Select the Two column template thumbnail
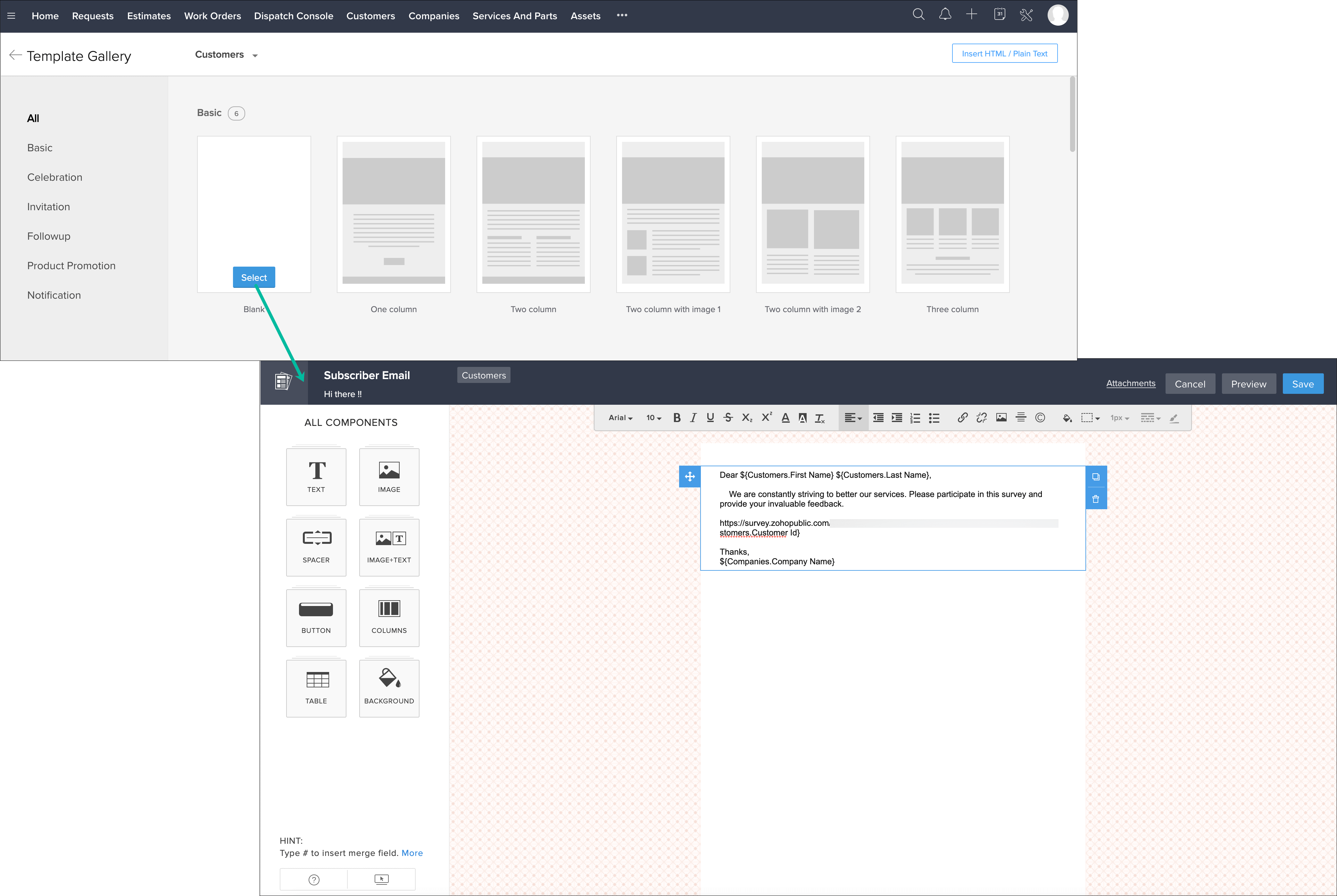The height and width of the screenshot is (896, 1337). point(533,214)
